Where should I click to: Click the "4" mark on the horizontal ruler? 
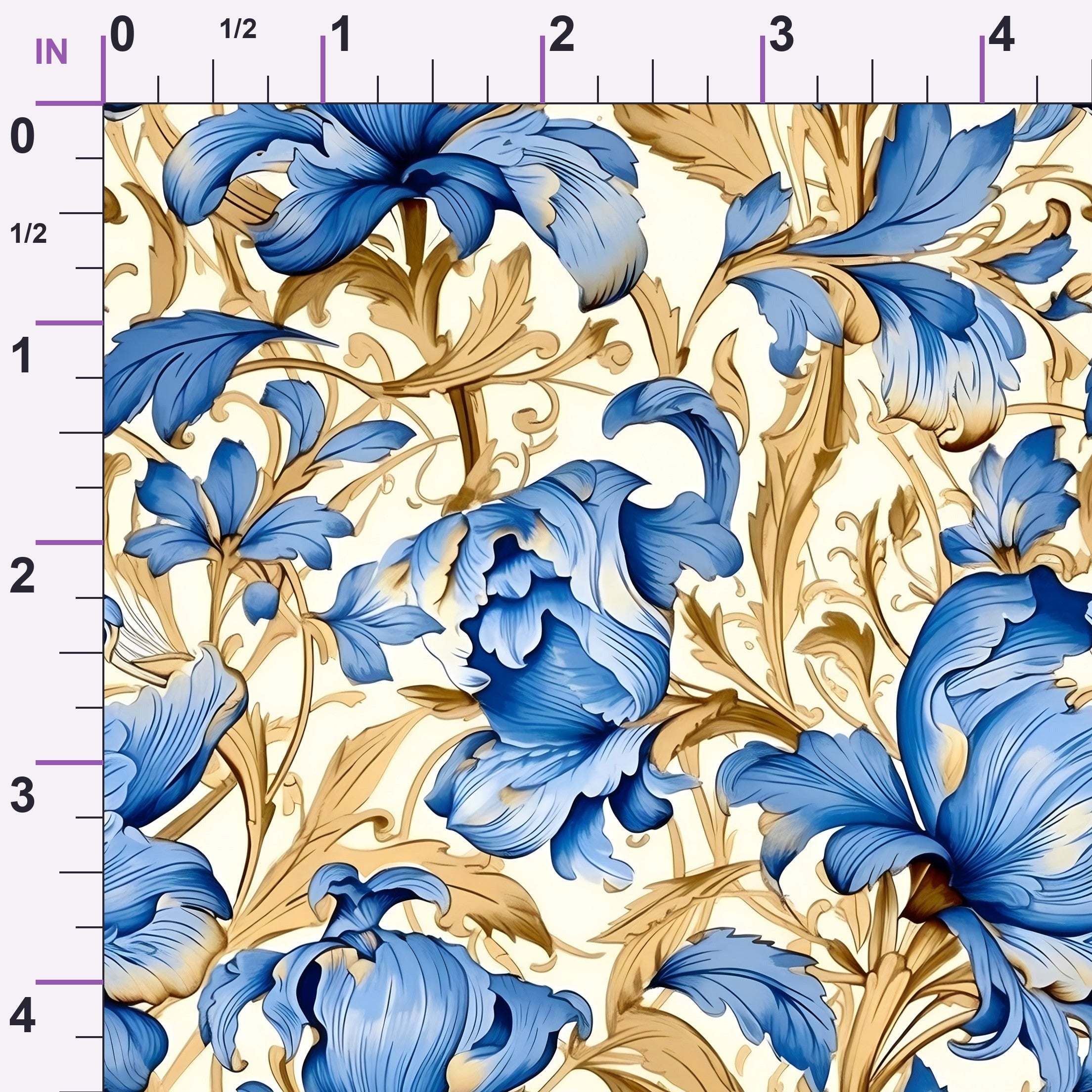(x=1001, y=35)
